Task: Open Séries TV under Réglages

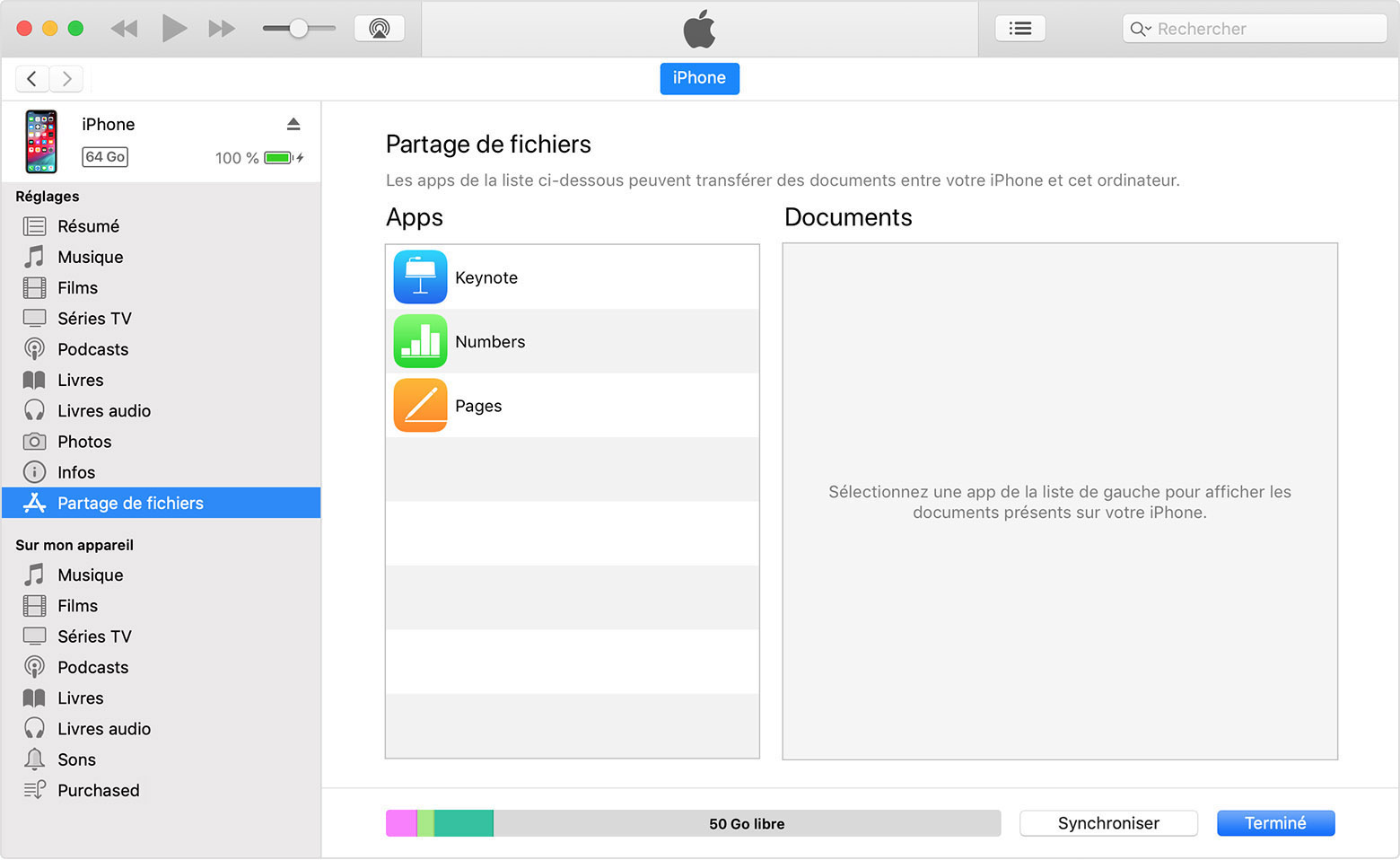Action: coord(162,319)
